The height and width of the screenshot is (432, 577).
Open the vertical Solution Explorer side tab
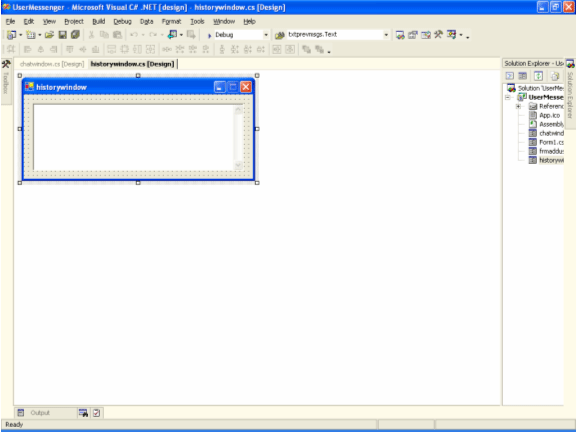click(570, 93)
